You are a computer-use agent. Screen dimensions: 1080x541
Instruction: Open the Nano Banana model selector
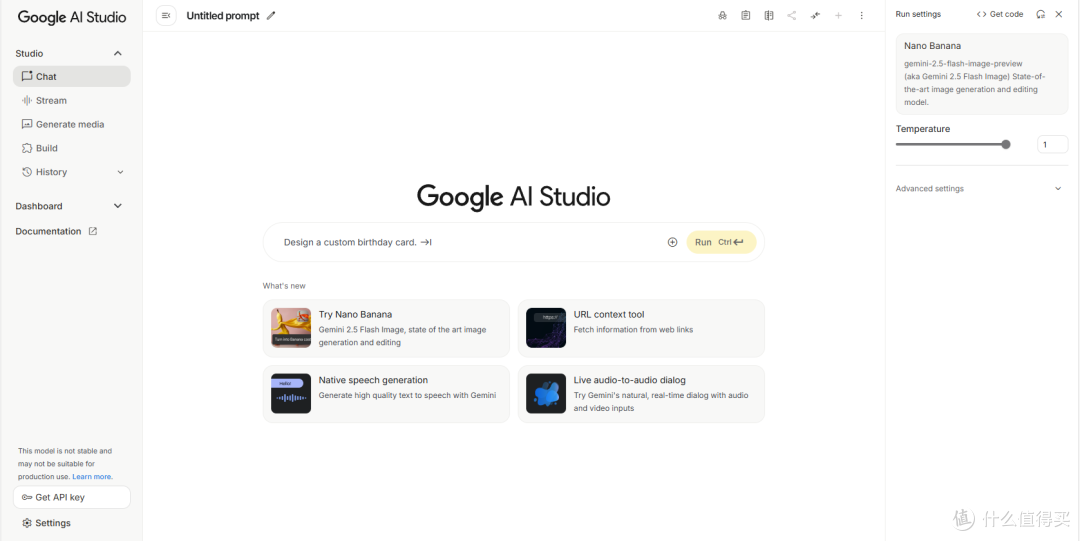click(x=982, y=74)
